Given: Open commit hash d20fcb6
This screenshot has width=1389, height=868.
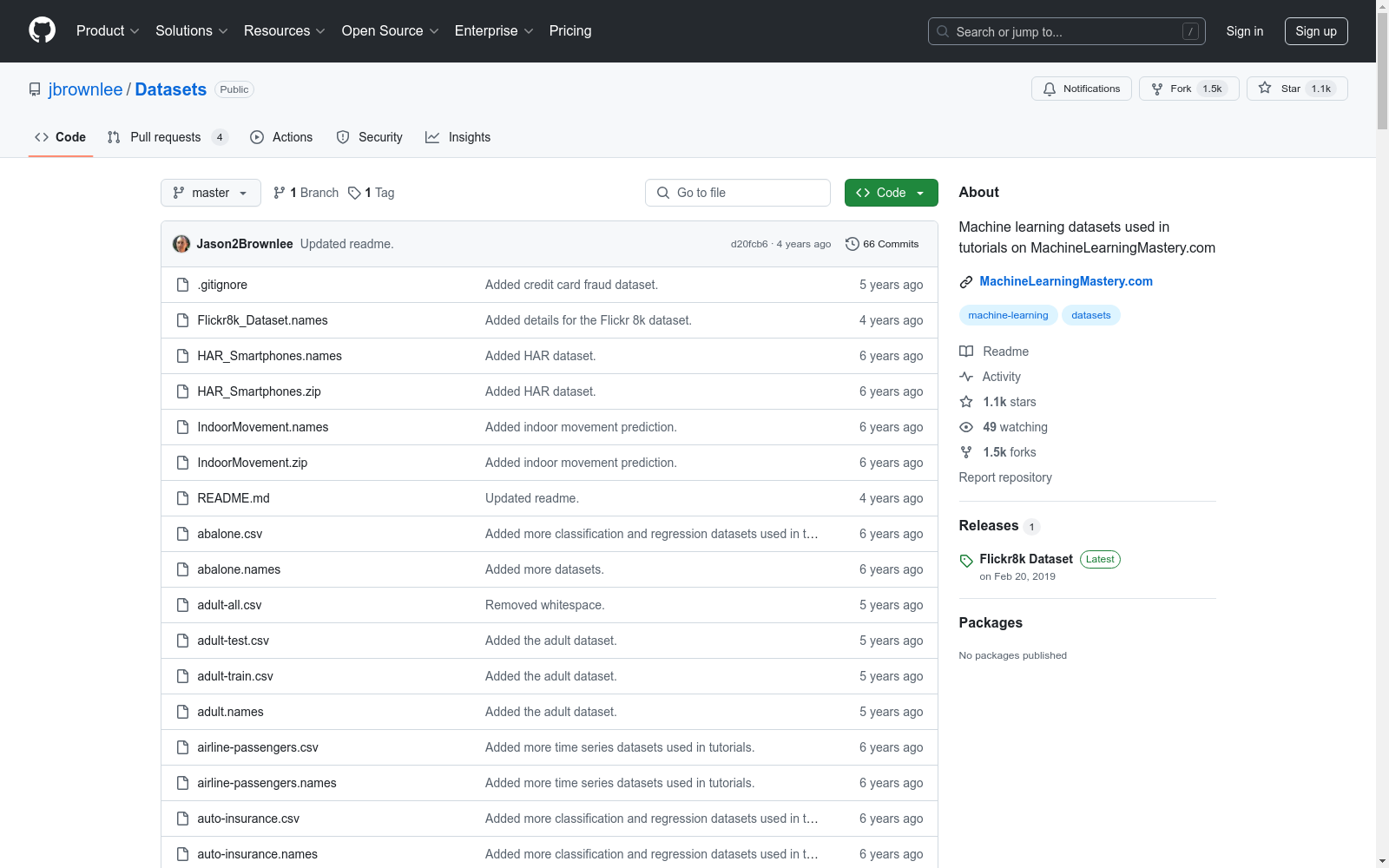Looking at the screenshot, I should (749, 244).
